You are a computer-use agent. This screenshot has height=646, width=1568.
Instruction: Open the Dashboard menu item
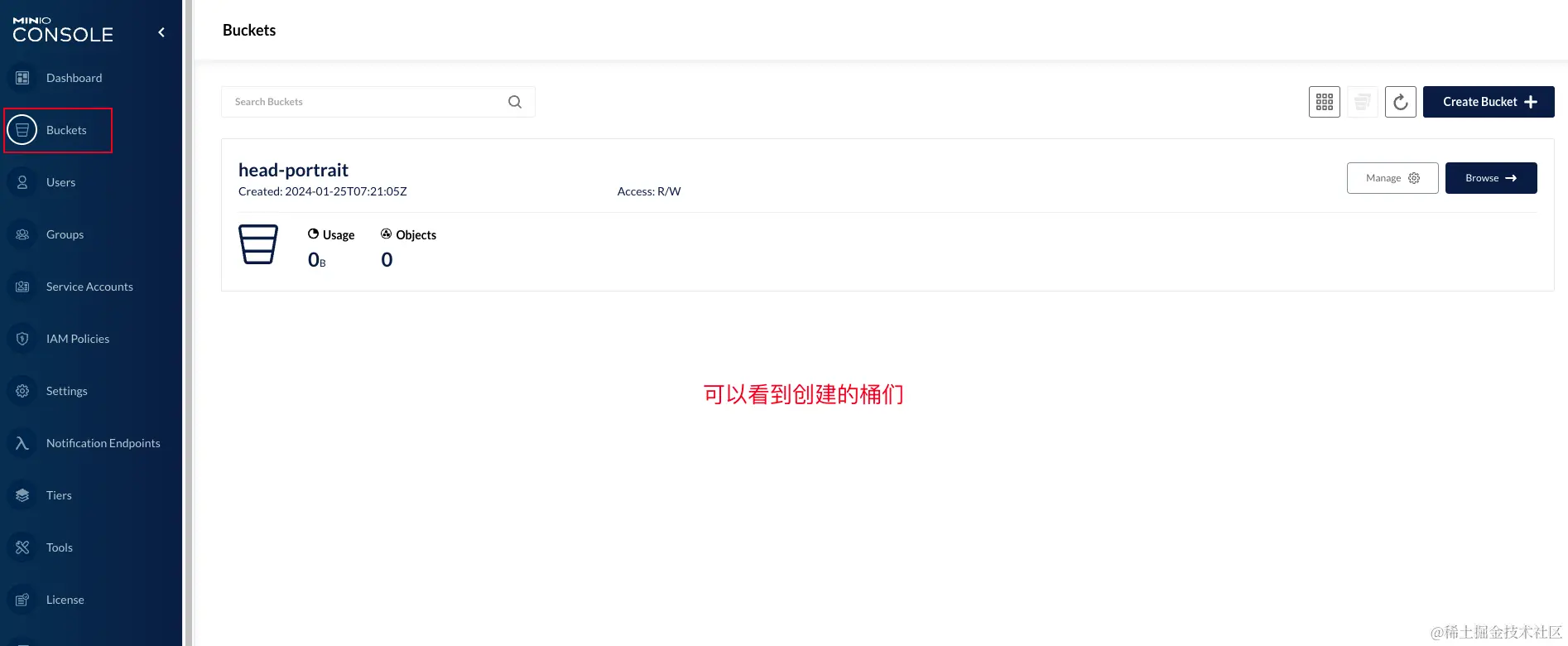75,78
